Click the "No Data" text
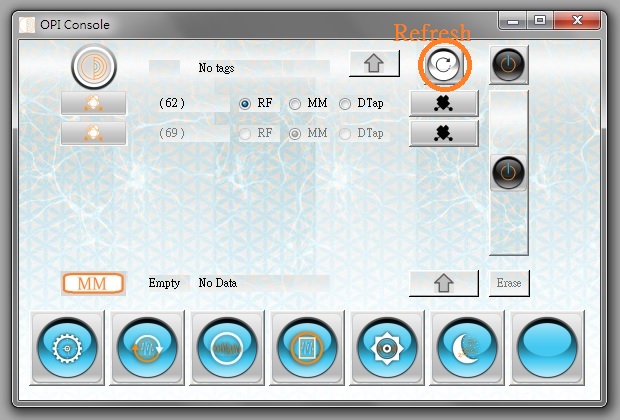The width and height of the screenshot is (620, 420). coord(217,283)
